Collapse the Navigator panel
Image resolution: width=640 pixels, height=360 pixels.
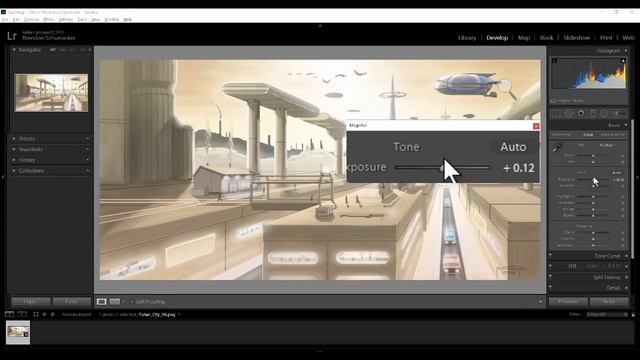[x=14, y=50]
